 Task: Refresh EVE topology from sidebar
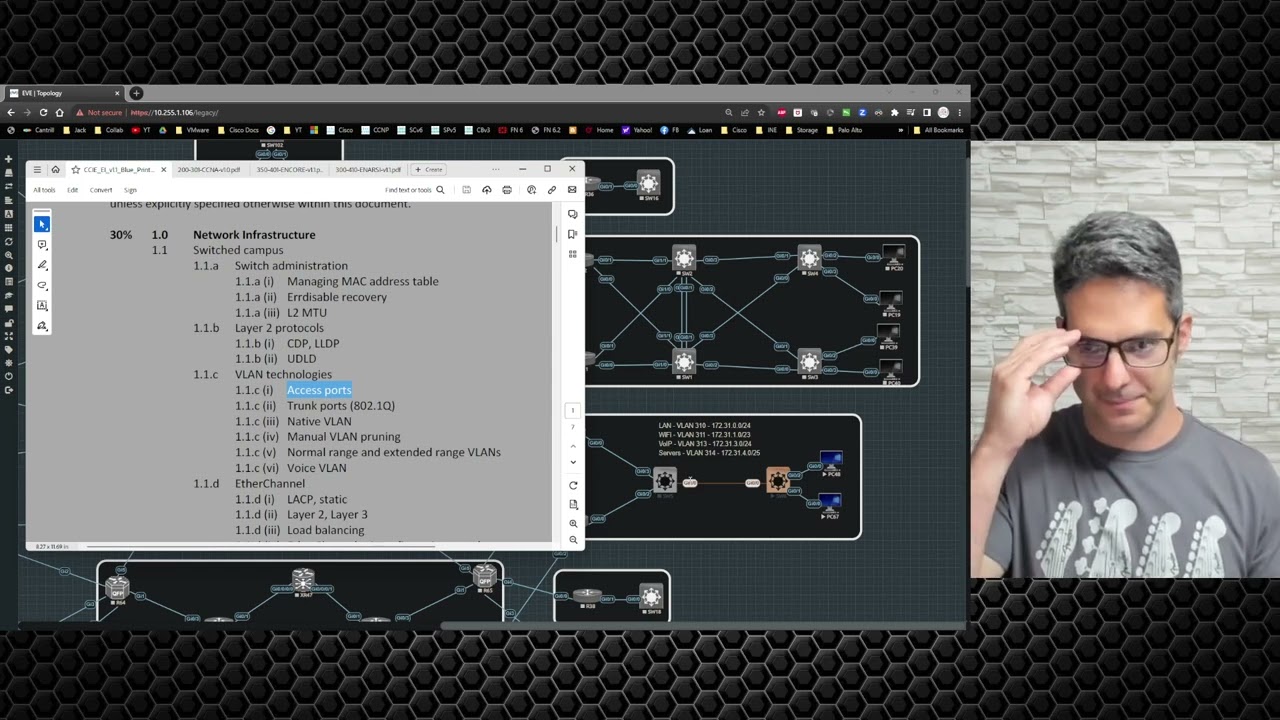pyautogui.click(x=9, y=241)
